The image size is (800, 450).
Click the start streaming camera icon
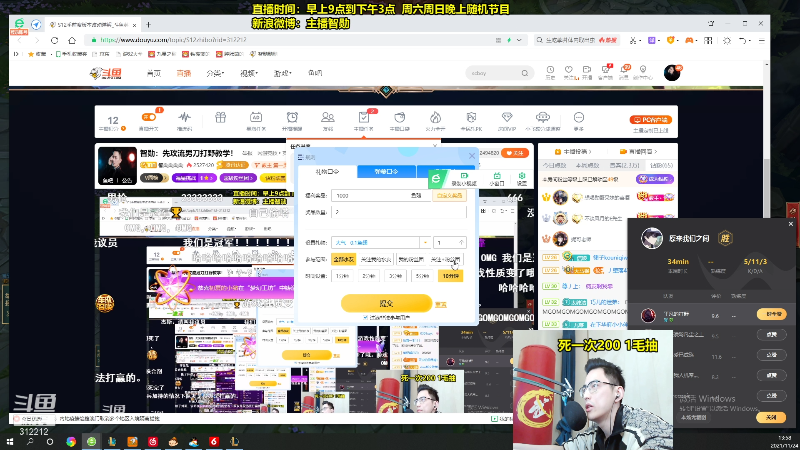tap(587, 70)
